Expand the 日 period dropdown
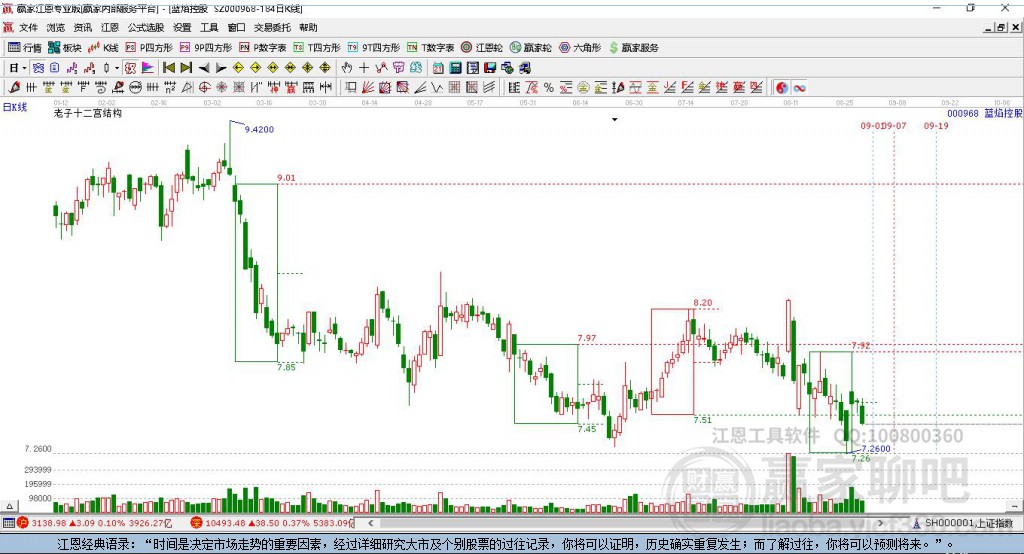 click(x=25, y=68)
